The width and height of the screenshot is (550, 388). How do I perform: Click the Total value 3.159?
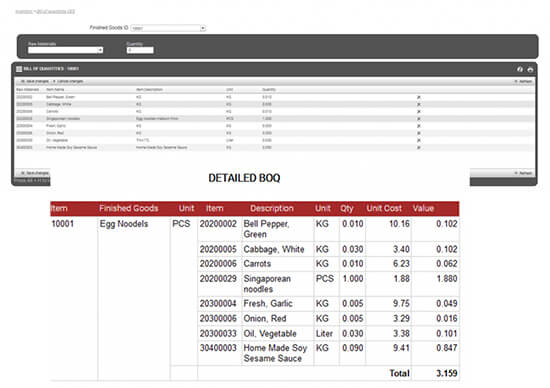point(447,373)
